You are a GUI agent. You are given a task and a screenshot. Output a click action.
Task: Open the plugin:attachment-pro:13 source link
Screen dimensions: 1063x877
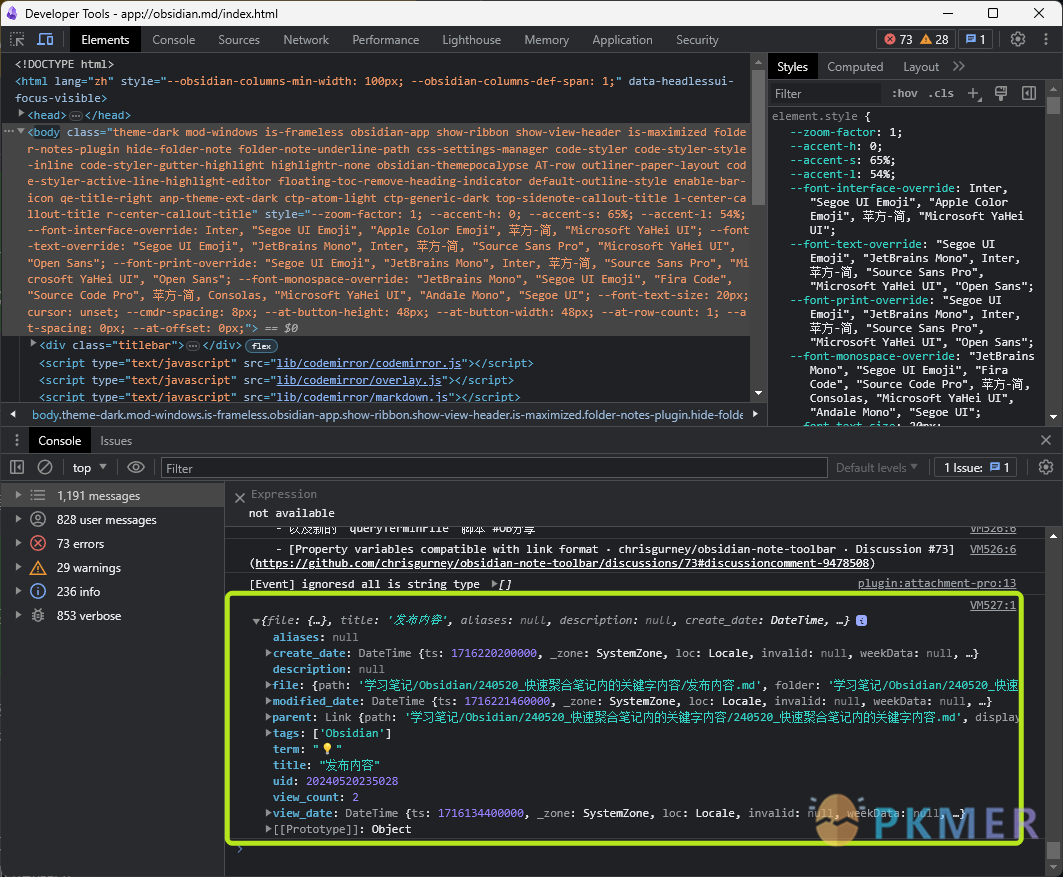coord(937,584)
